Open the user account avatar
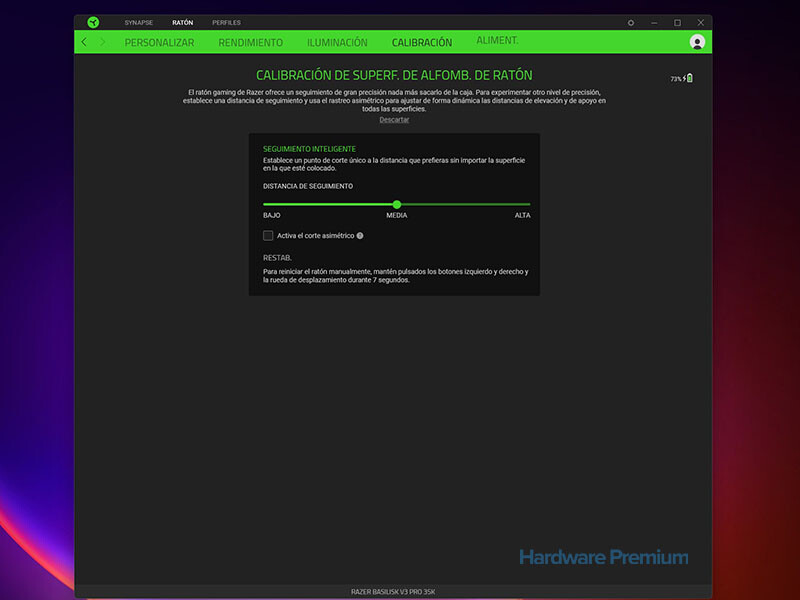Image resolution: width=800 pixels, height=600 pixels. click(x=697, y=42)
